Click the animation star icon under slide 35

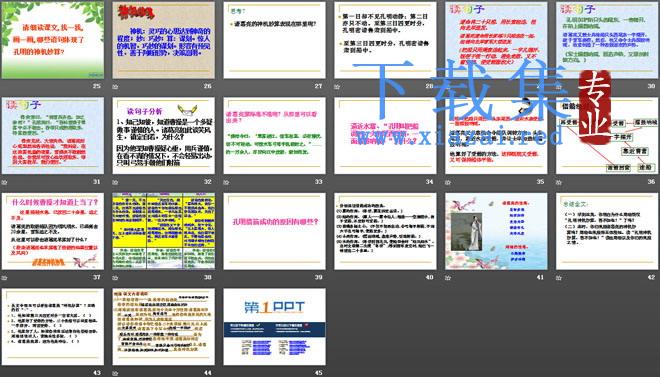tap(448, 182)
